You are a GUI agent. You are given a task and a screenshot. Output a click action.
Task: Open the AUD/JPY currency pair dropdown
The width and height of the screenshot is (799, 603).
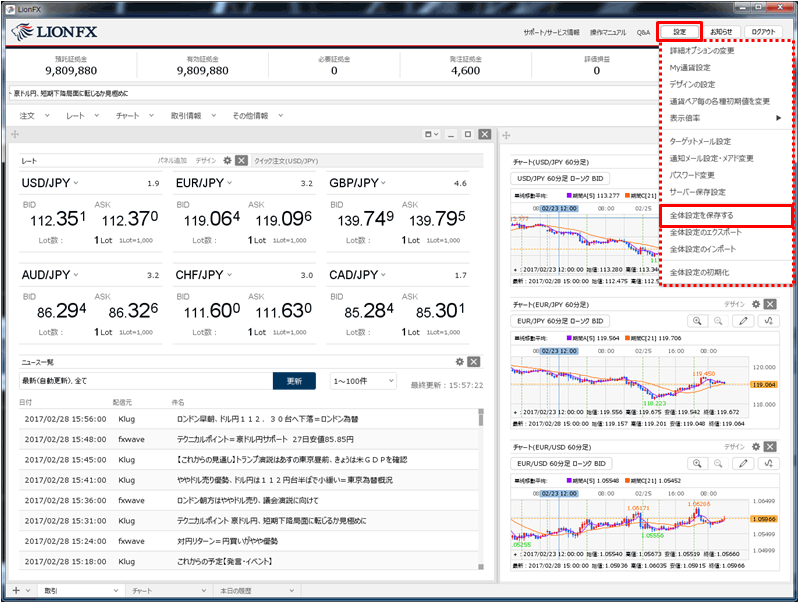[76, 275]
